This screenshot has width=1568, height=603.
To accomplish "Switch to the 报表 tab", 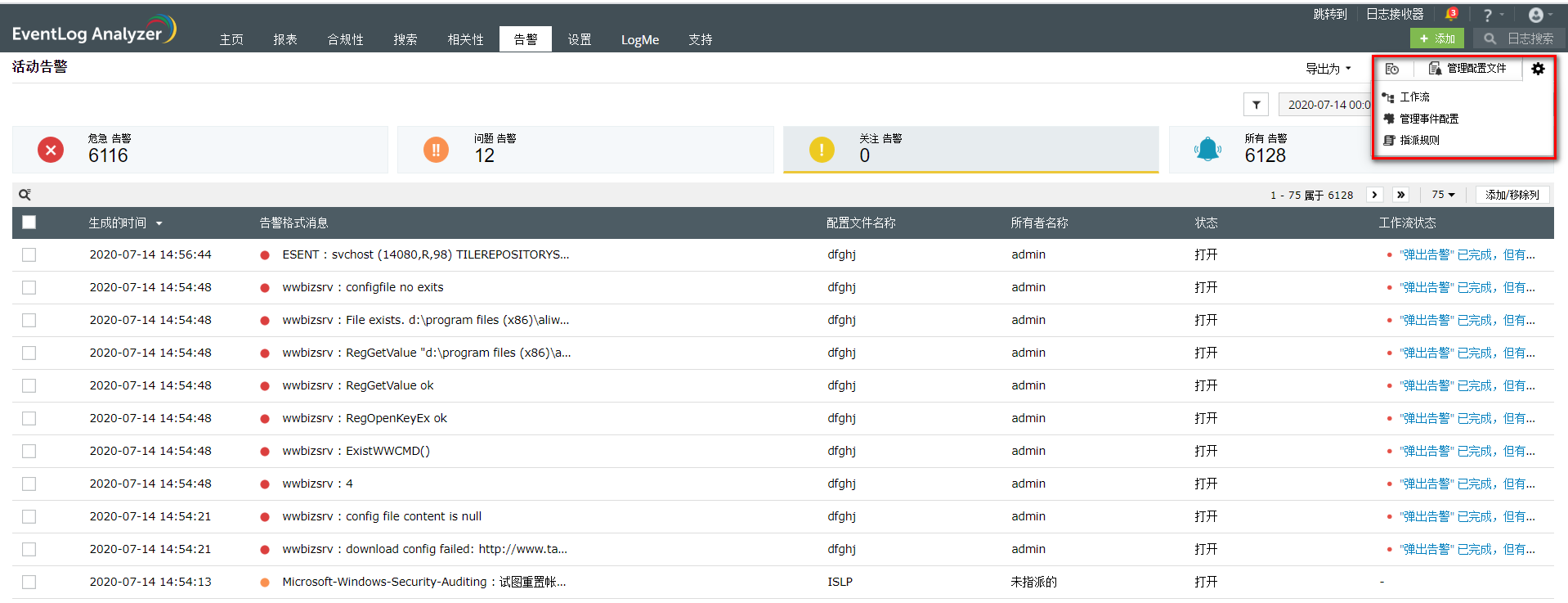I will (285, 39).
